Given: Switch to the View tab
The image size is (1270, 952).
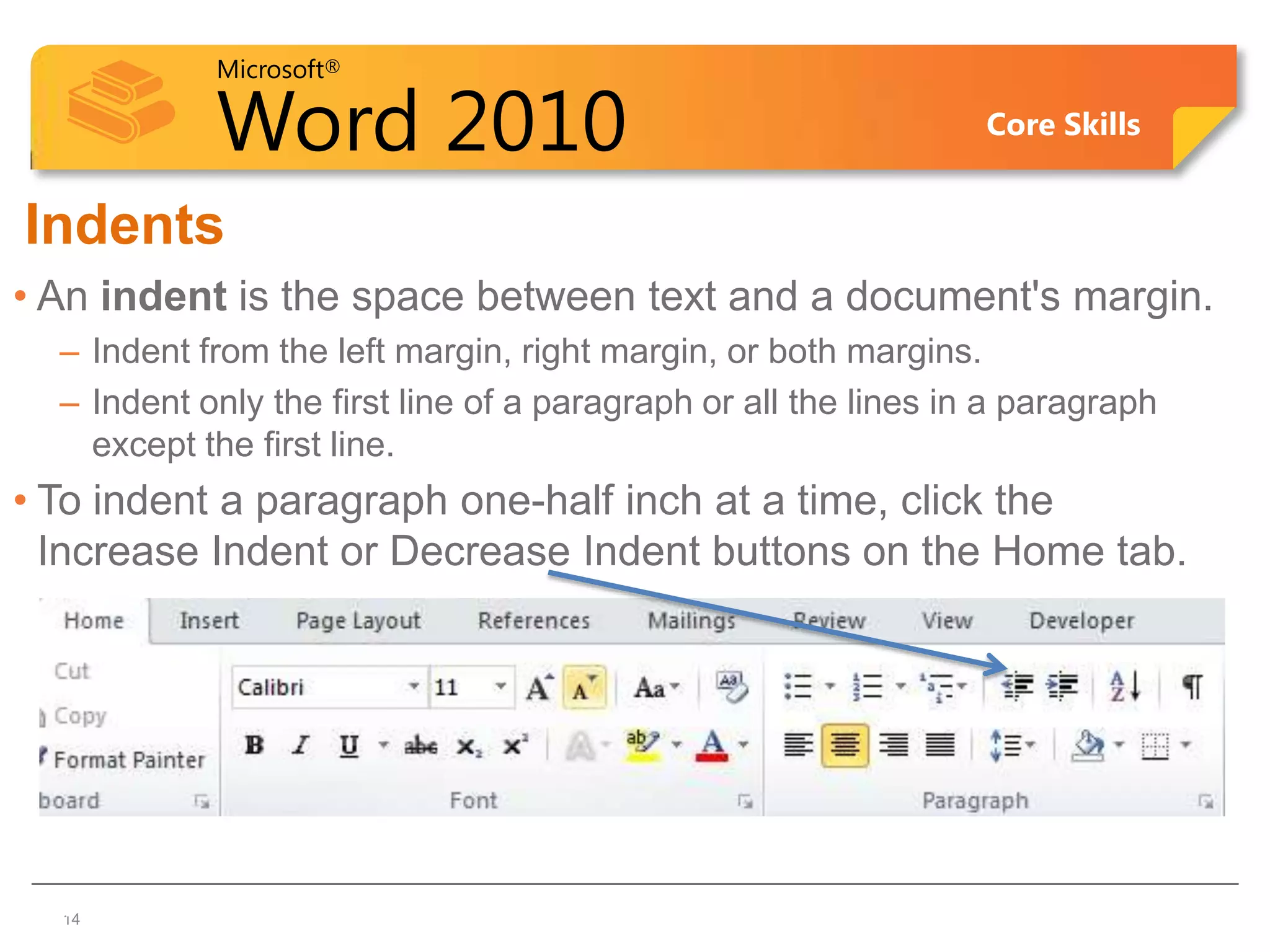Looking at the screenshot, I should pos(947,621).
